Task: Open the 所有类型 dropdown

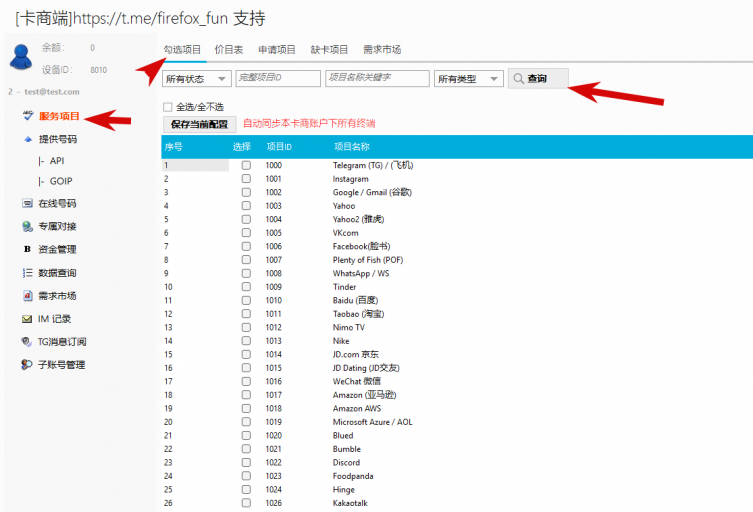Action: coord(469,79)
